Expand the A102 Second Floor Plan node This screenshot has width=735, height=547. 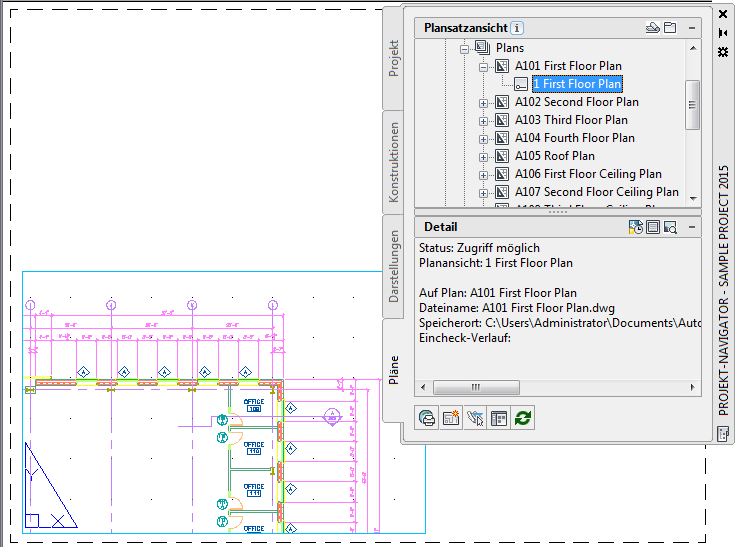(x=483, y=104)
